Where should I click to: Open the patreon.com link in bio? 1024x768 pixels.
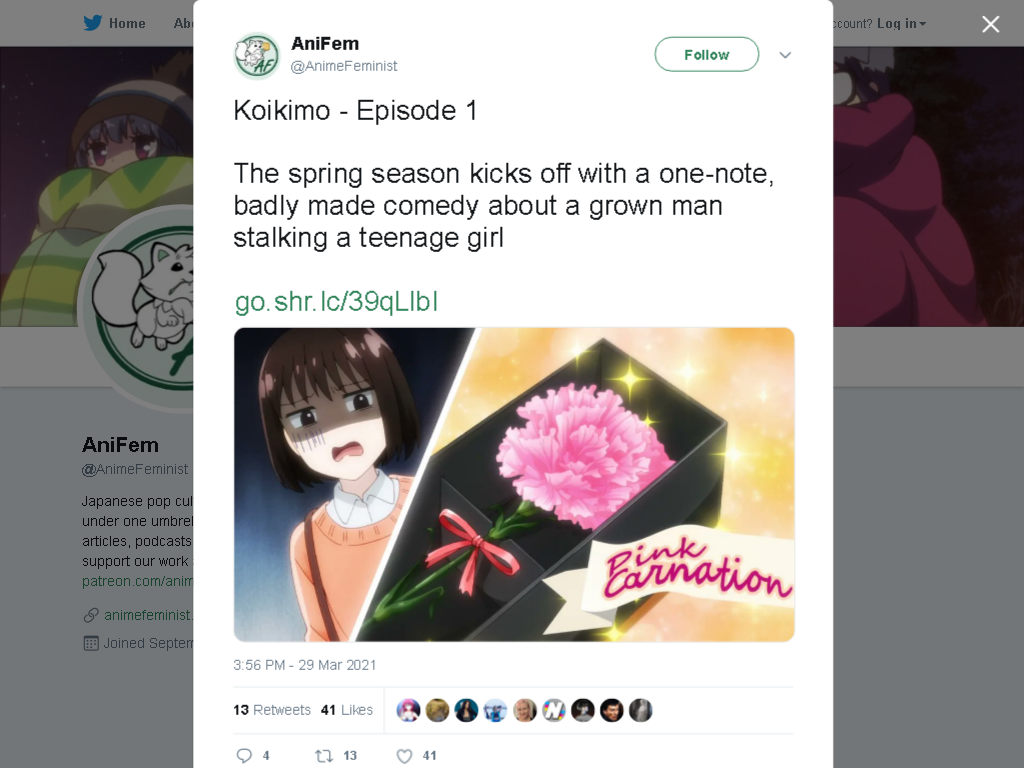point(137,581)
